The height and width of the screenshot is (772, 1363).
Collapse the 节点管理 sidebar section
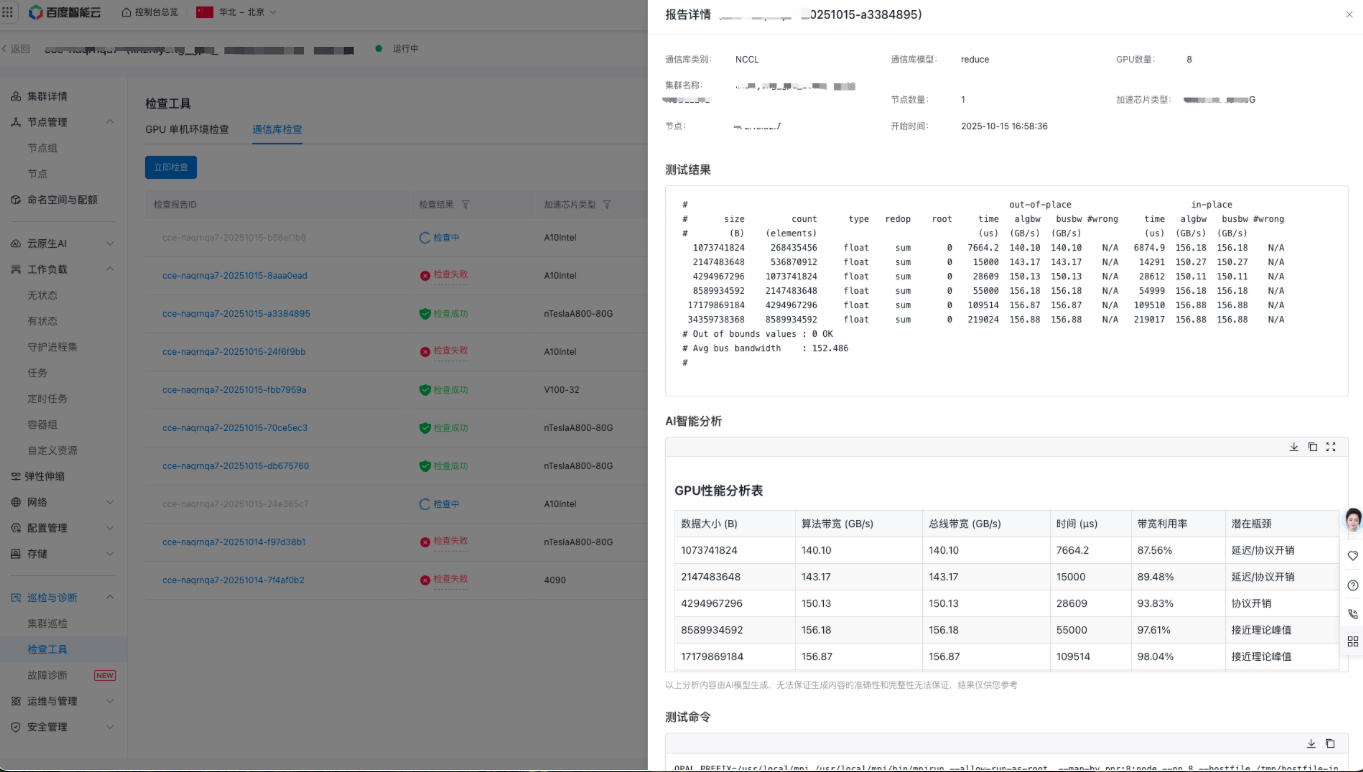110,122
